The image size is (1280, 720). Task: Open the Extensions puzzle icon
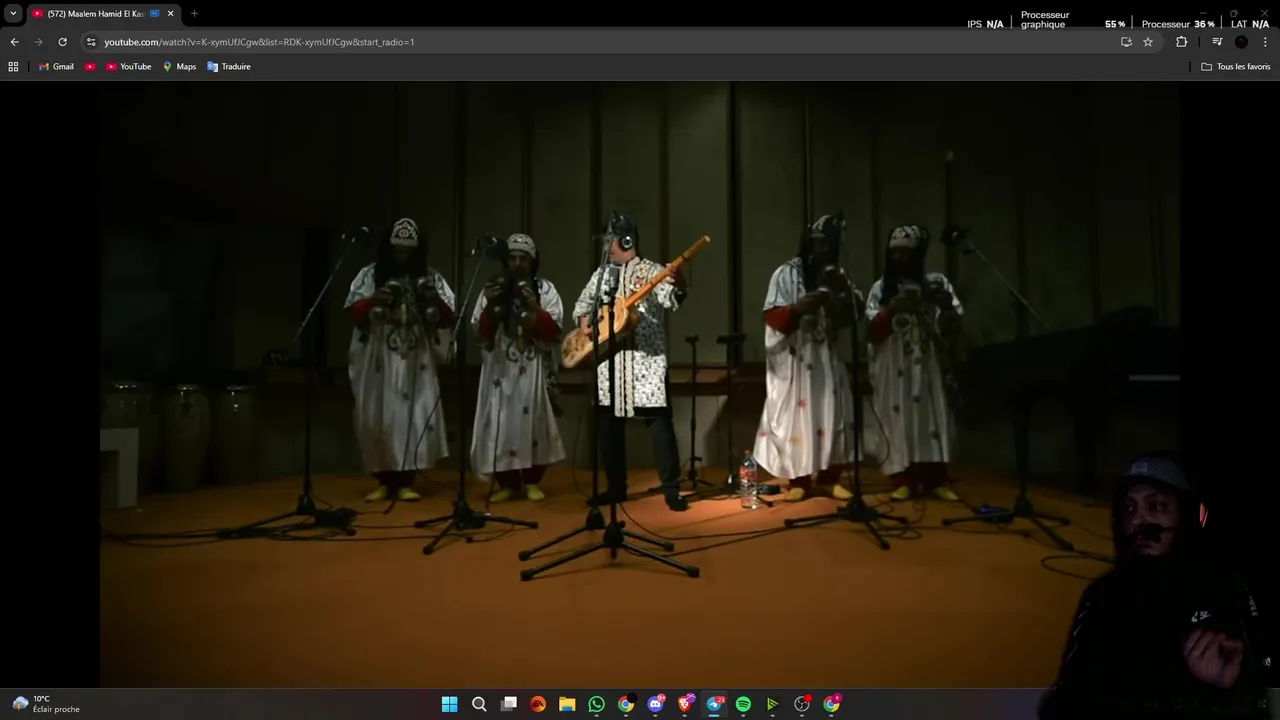click(x=1181, y=42)
